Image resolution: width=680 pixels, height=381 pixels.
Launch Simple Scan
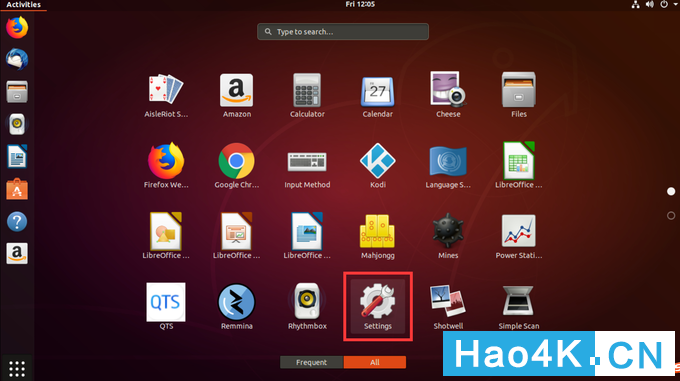(519, 307)
